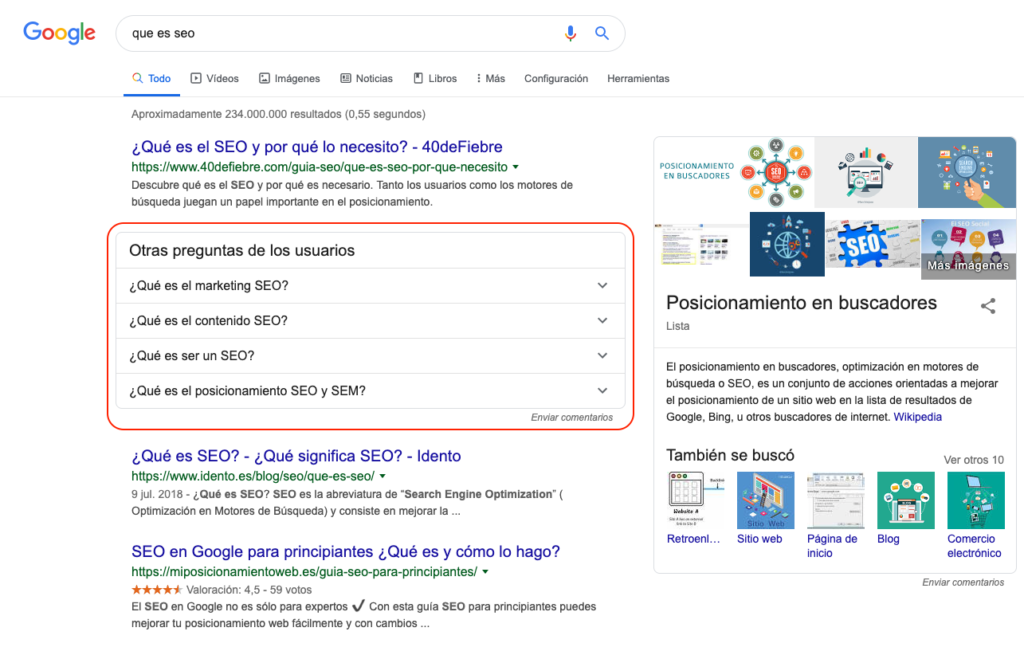Open the 40deFiebre result title link
This screenshot has width=1024, height=655.
[x=317, y=147]
